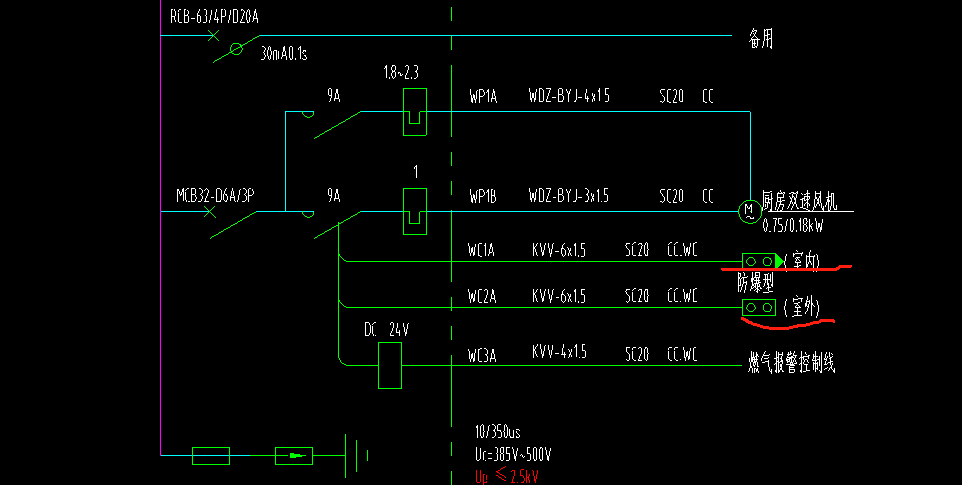Select the 燃气报警控制线 label
Screen dimensions: 962x485
click(x=791, y=363)
